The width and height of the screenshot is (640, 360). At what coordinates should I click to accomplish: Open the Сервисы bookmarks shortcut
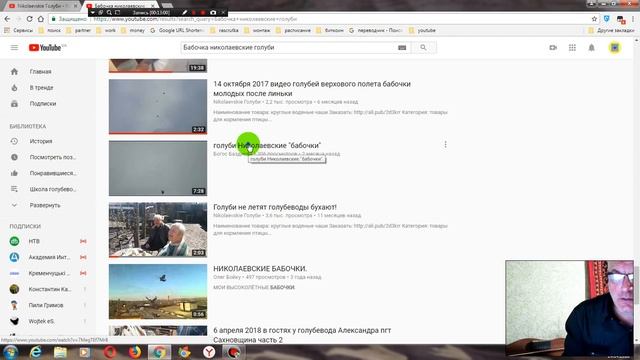(x=19, y=30)
